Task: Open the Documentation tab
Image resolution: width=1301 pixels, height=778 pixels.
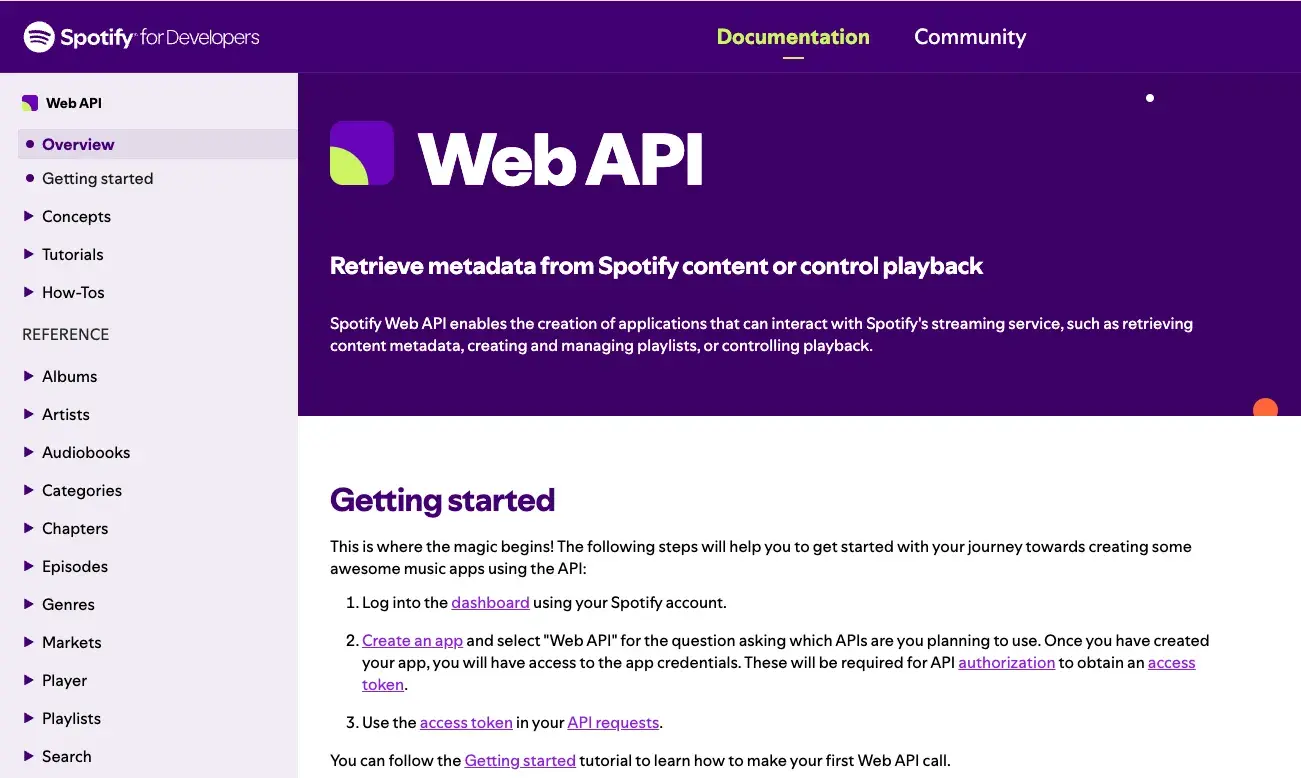Action: click(x=793, y=37)
